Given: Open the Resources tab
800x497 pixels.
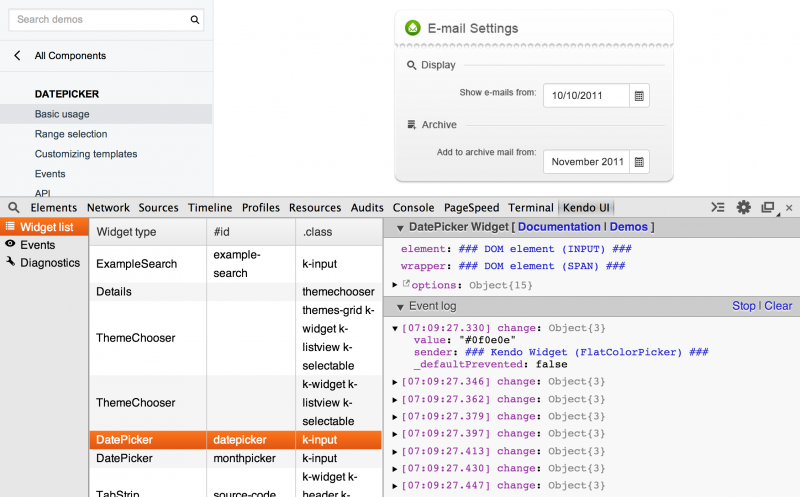Looking at the screenshot, I should [315, 208].
